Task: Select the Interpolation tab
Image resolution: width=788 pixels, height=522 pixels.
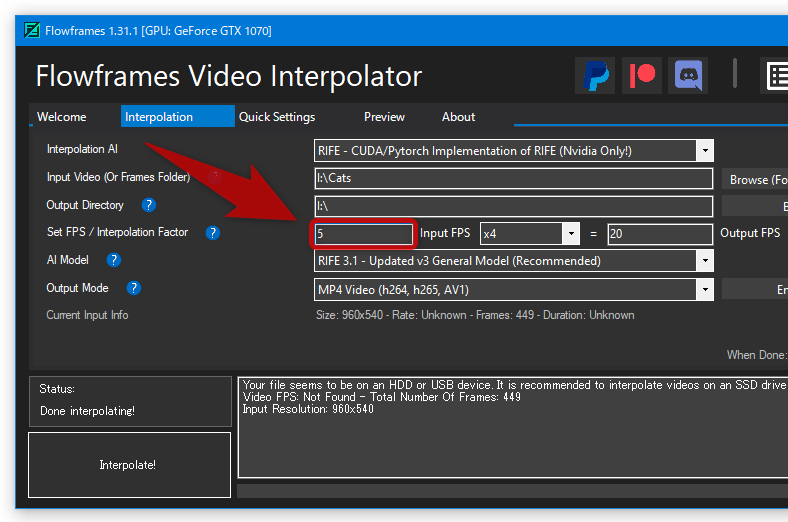Action: [177, 117]
